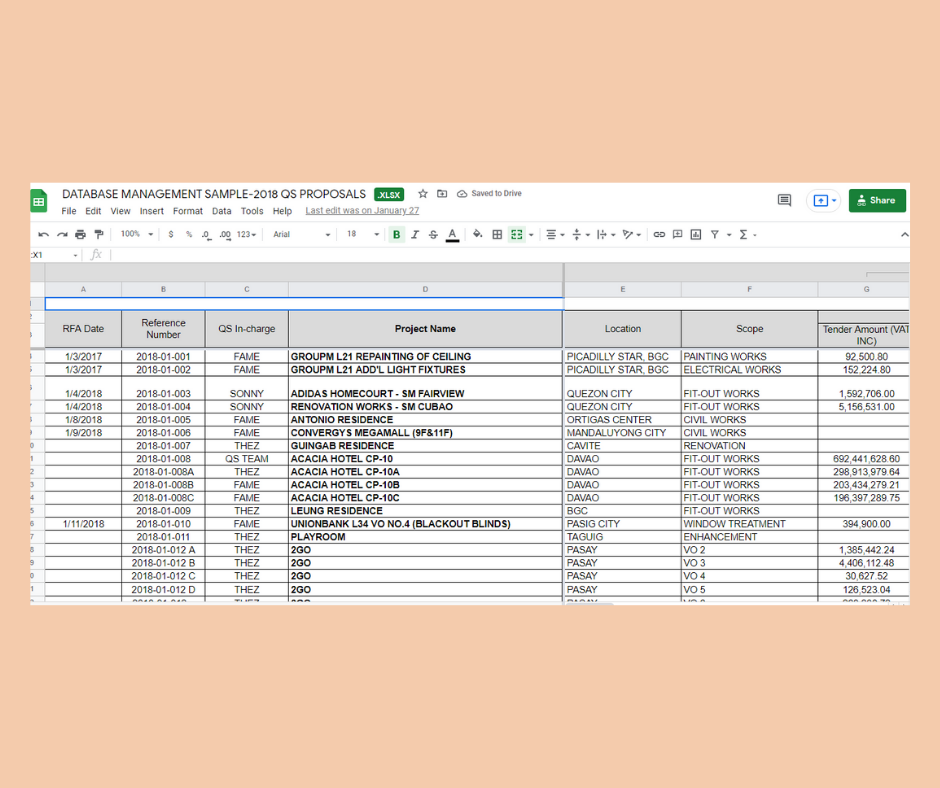
Task: Open merge cells options arrow
Action: coord(531,235)
